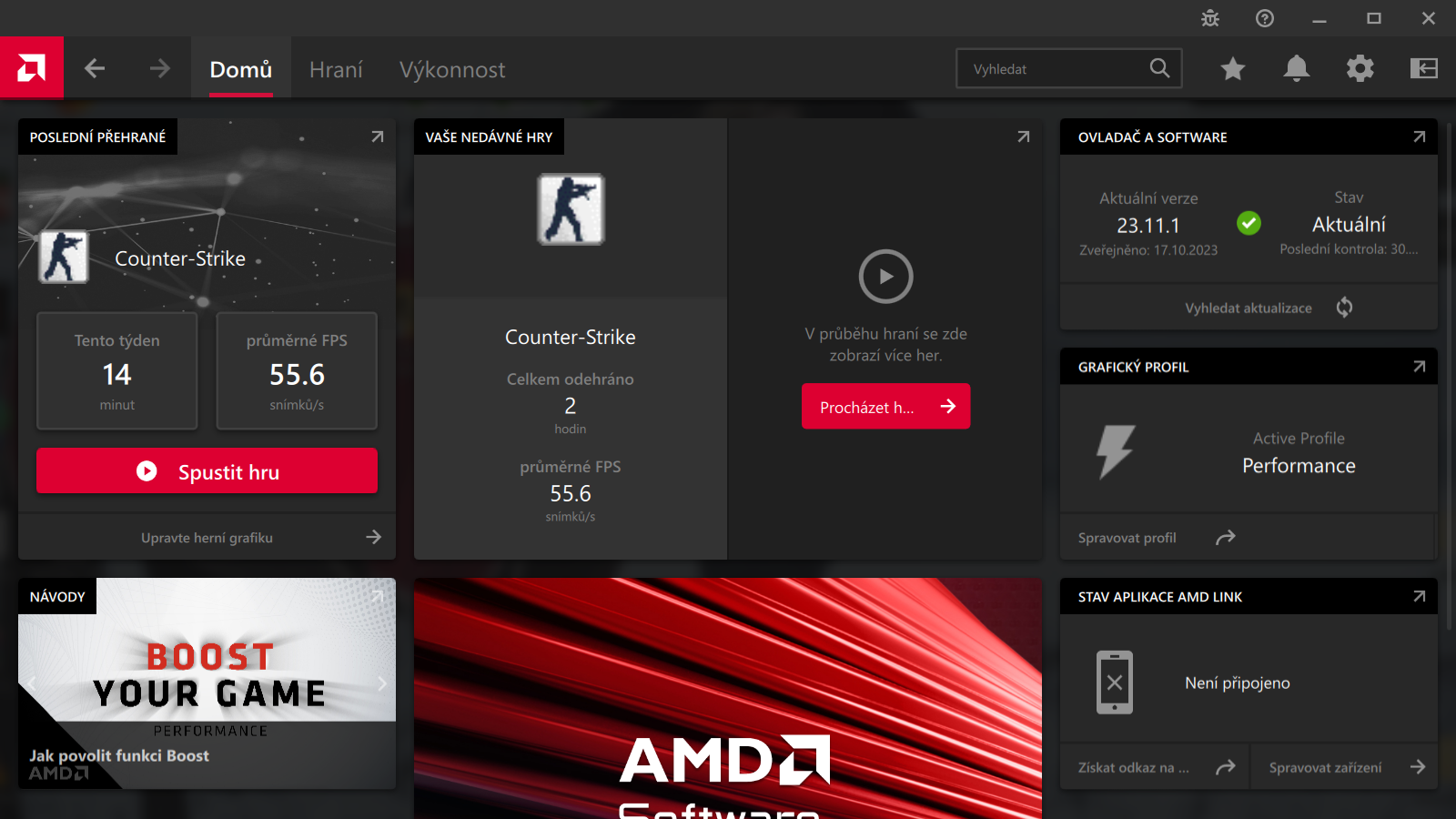Minimize the AMD Software window
Viewport: 1456px width, 819px height.
(1319, 18)
